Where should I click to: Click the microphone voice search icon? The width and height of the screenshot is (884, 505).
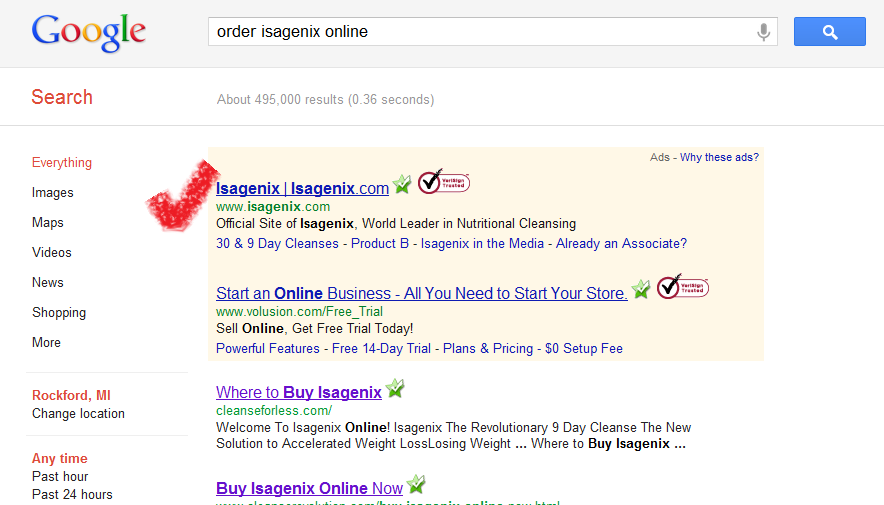tap(764, 32)
